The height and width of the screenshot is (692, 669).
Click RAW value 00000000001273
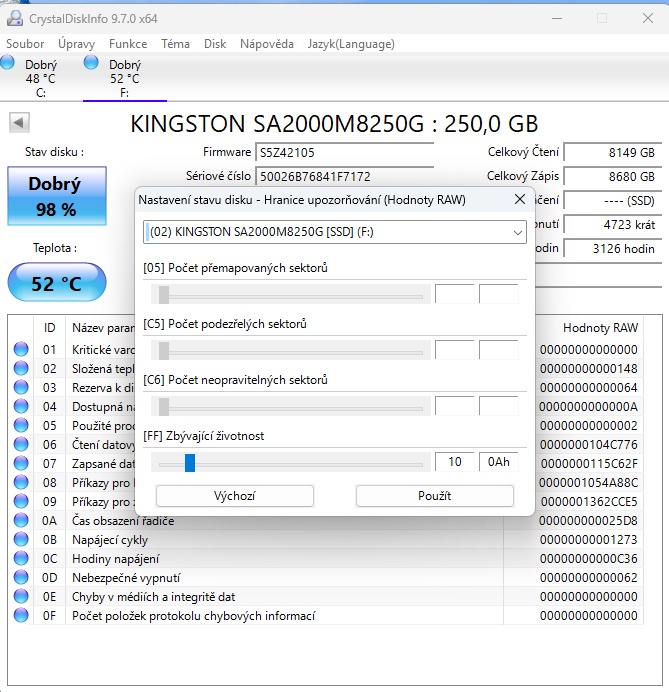pos(589,539)
